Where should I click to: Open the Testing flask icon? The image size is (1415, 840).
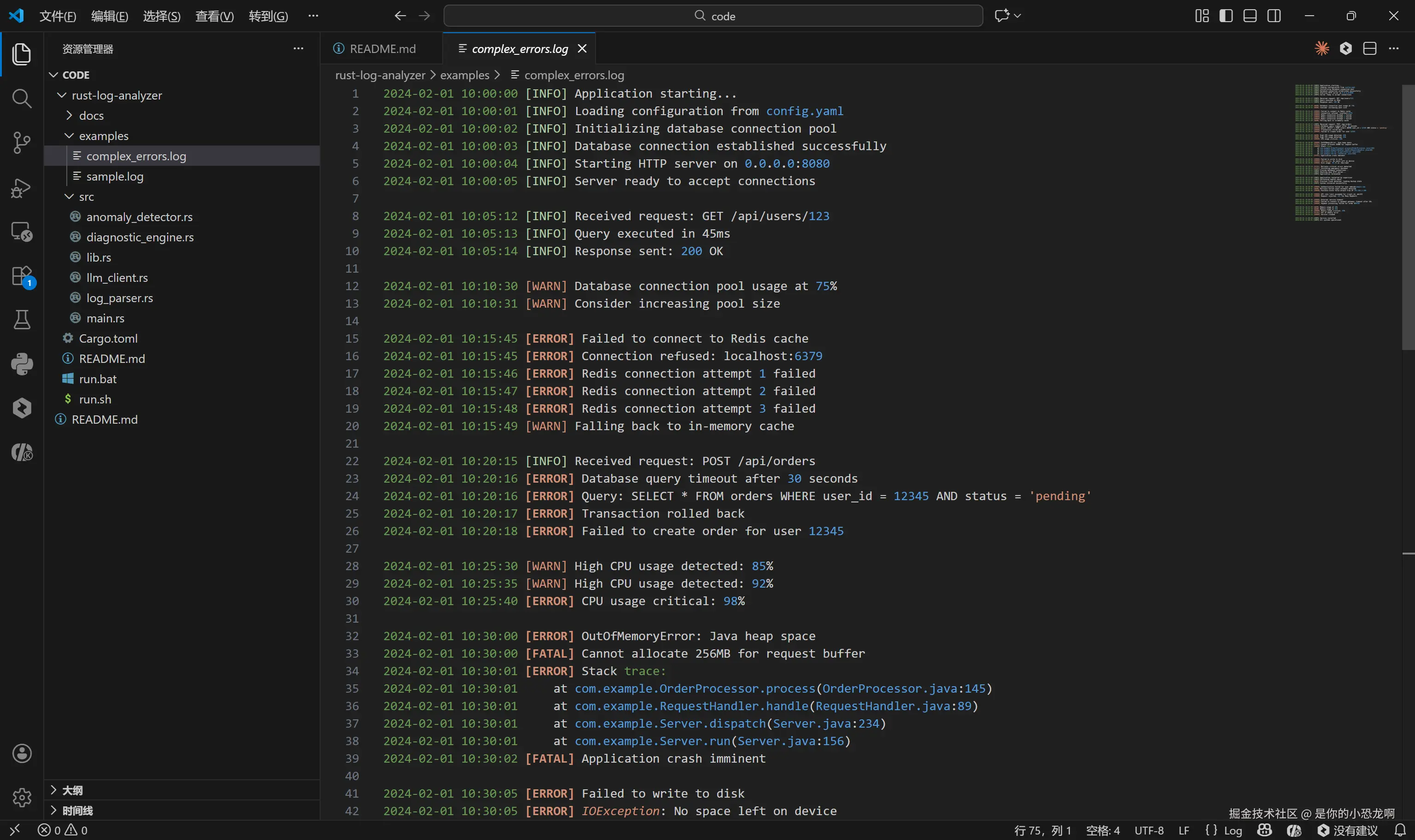coord(22,320)
